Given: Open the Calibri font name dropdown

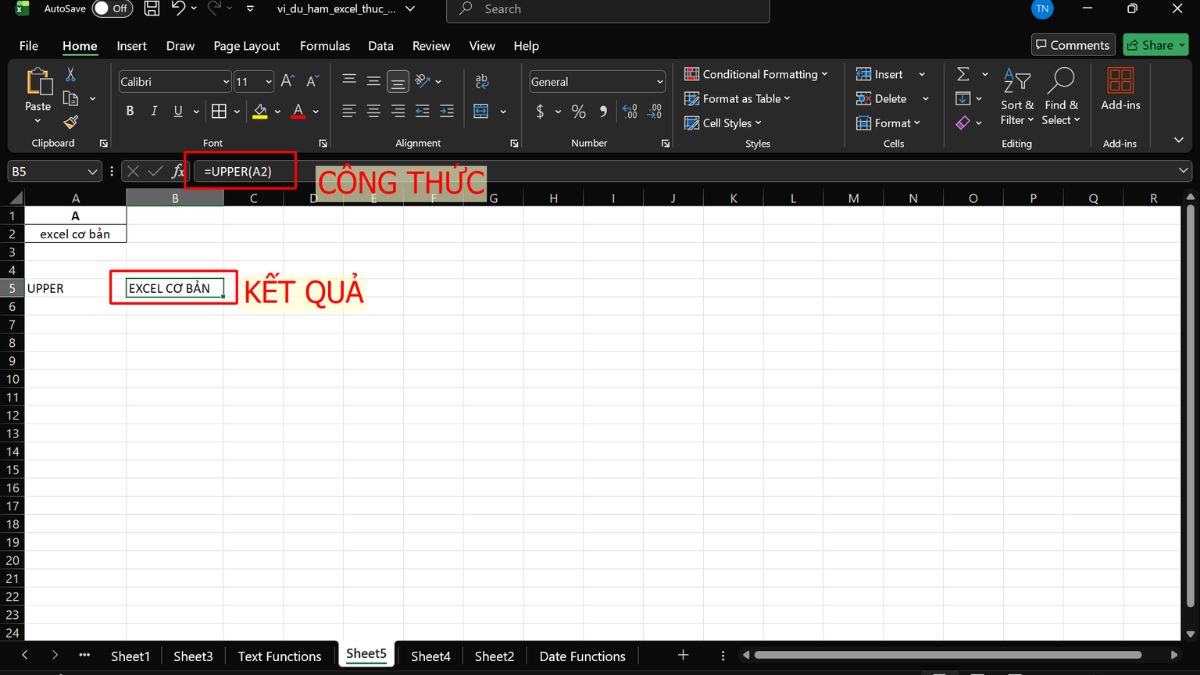Looking at the screenshot, I should click(175, 82).
